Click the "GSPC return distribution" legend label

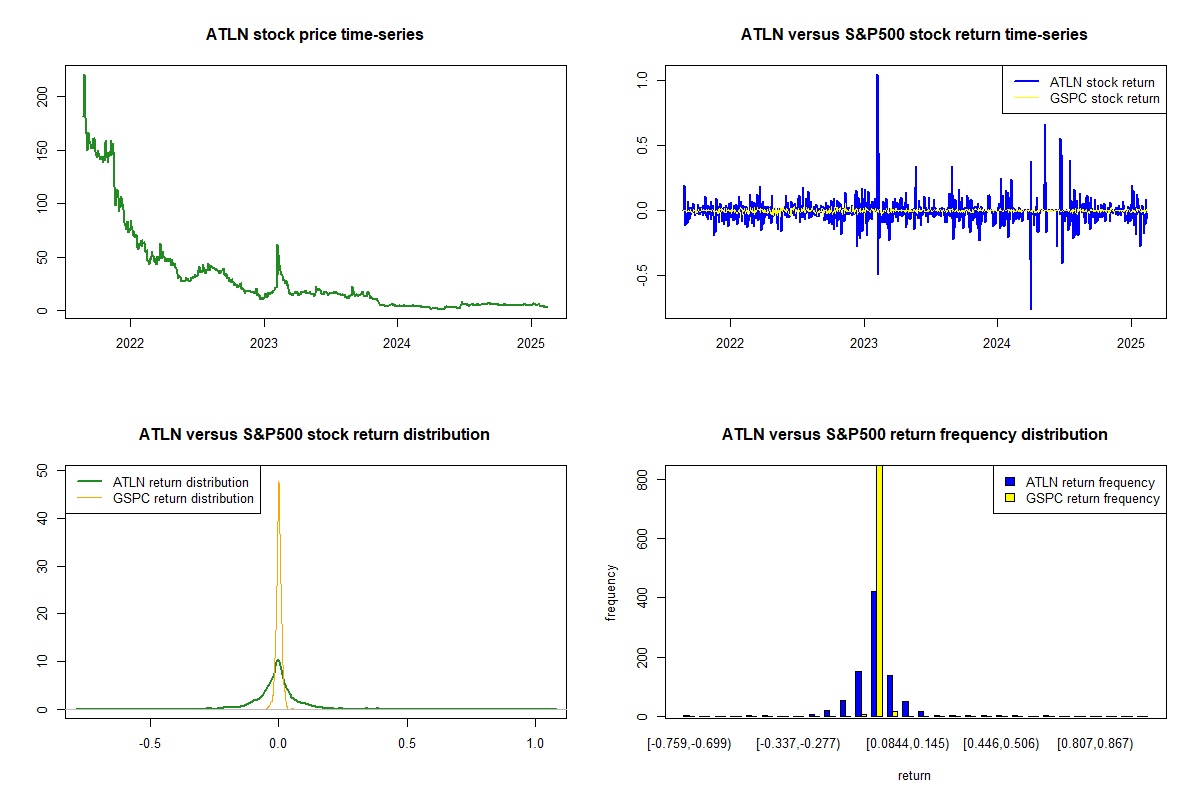pos(183,499)
